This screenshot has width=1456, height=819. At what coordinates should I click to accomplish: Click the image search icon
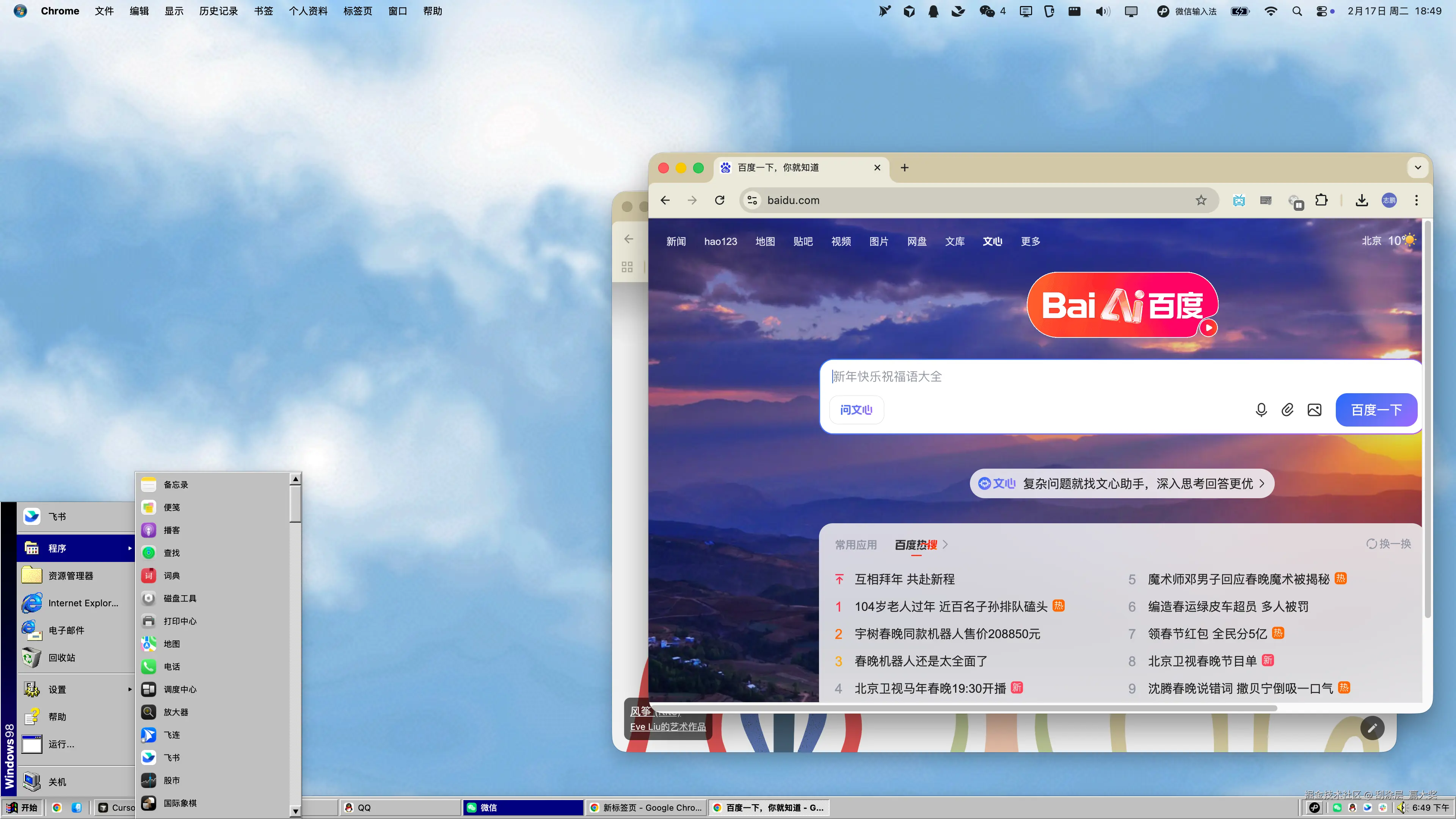[x=1314, y=410]
